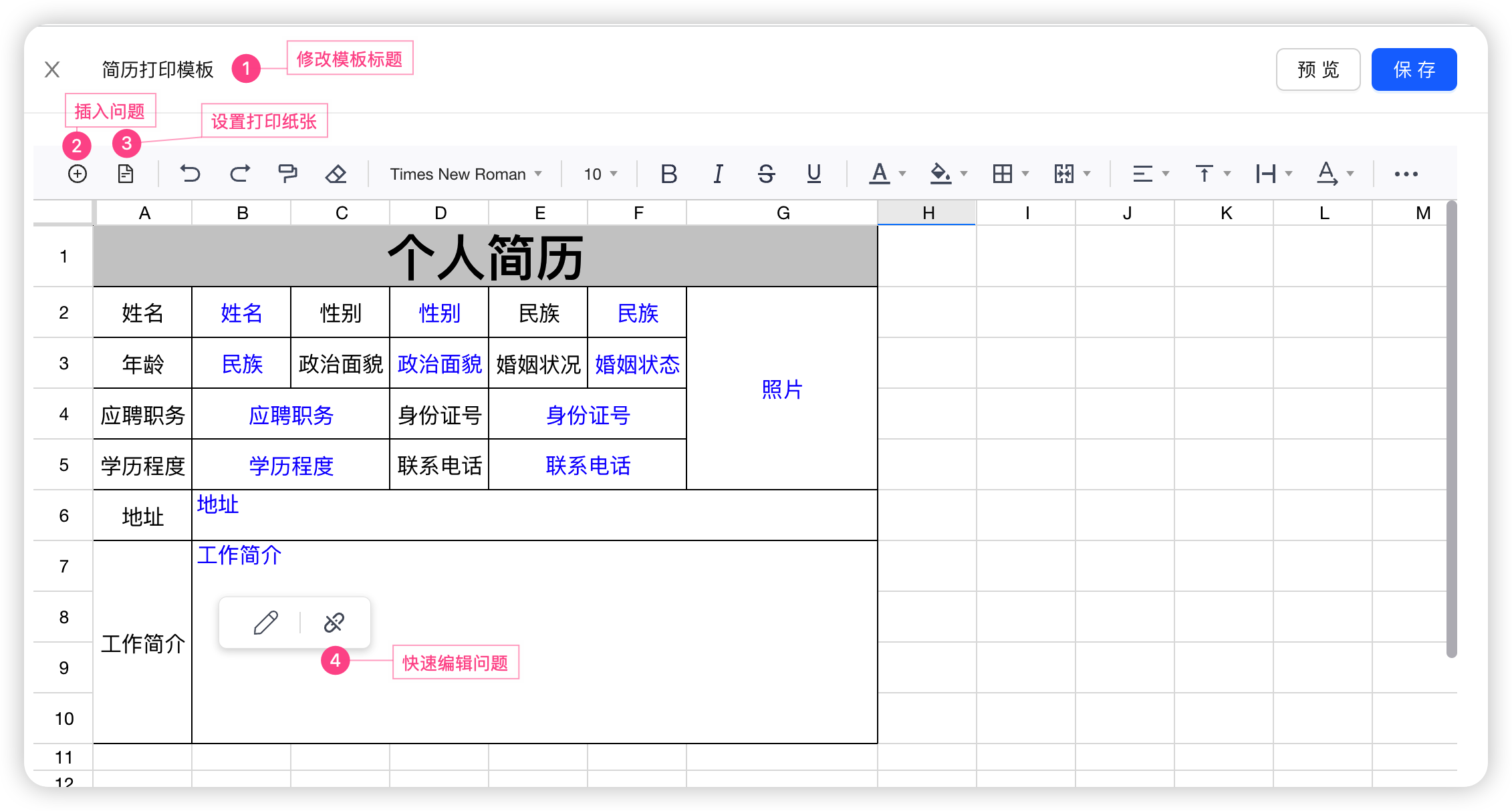Click the blue 婚姻状态 field cell
Image resolution: width=1512 pixels, height=811 pixels.
coord(637,363)
